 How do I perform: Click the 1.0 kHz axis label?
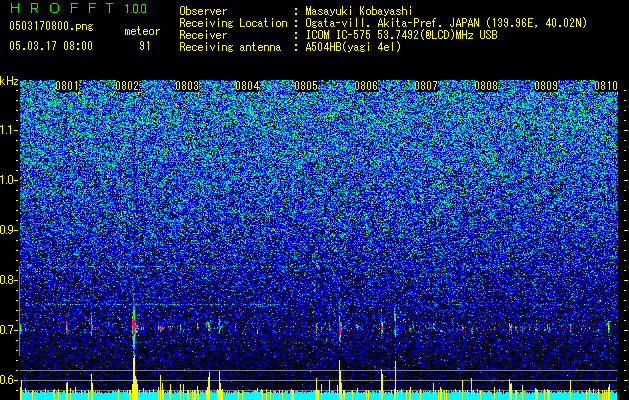coord(8,180)
